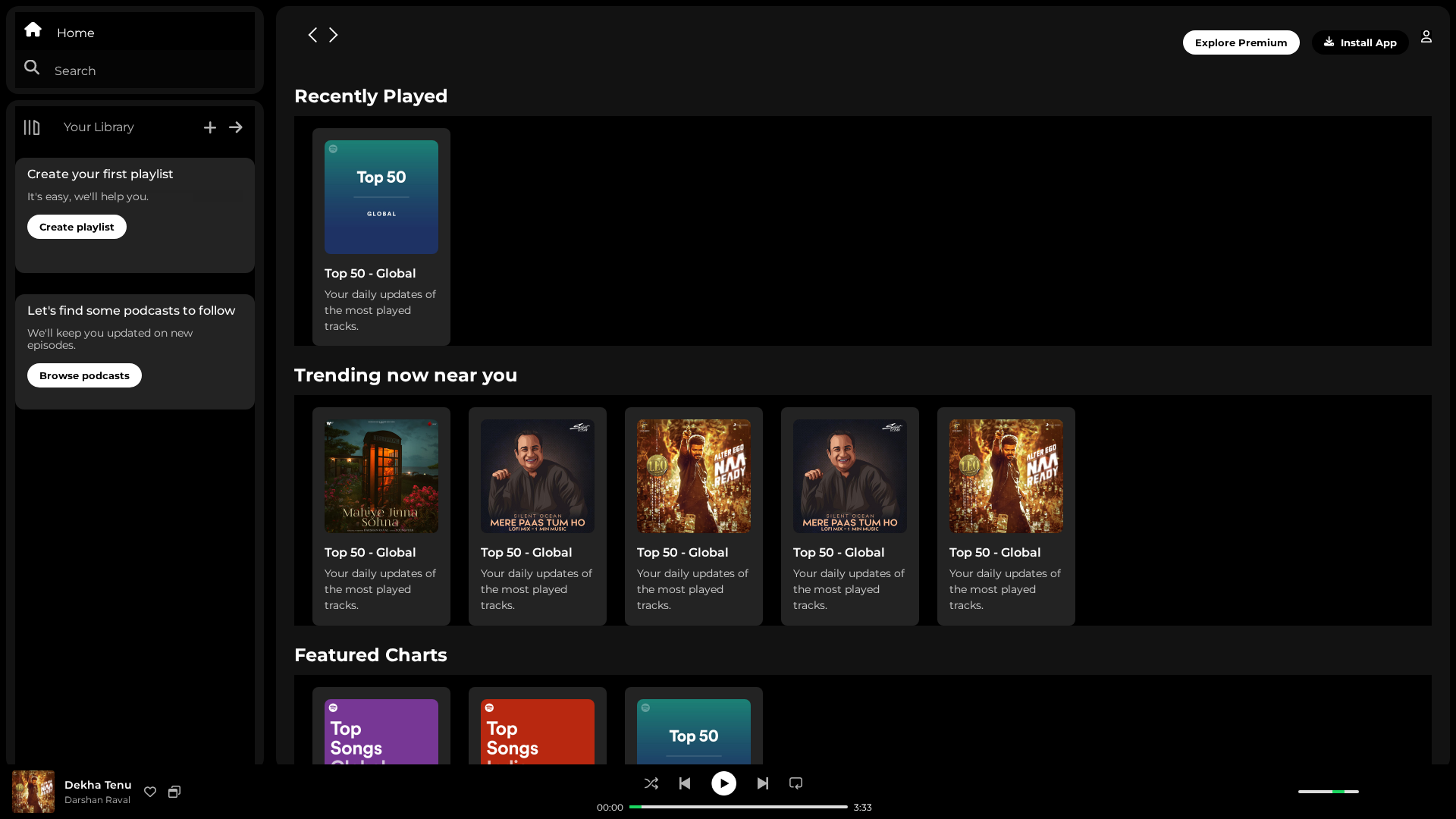Click Dekha Tenu song title
The width and height of the screenshot is (1456, 819).
click(x=98, y=785)
